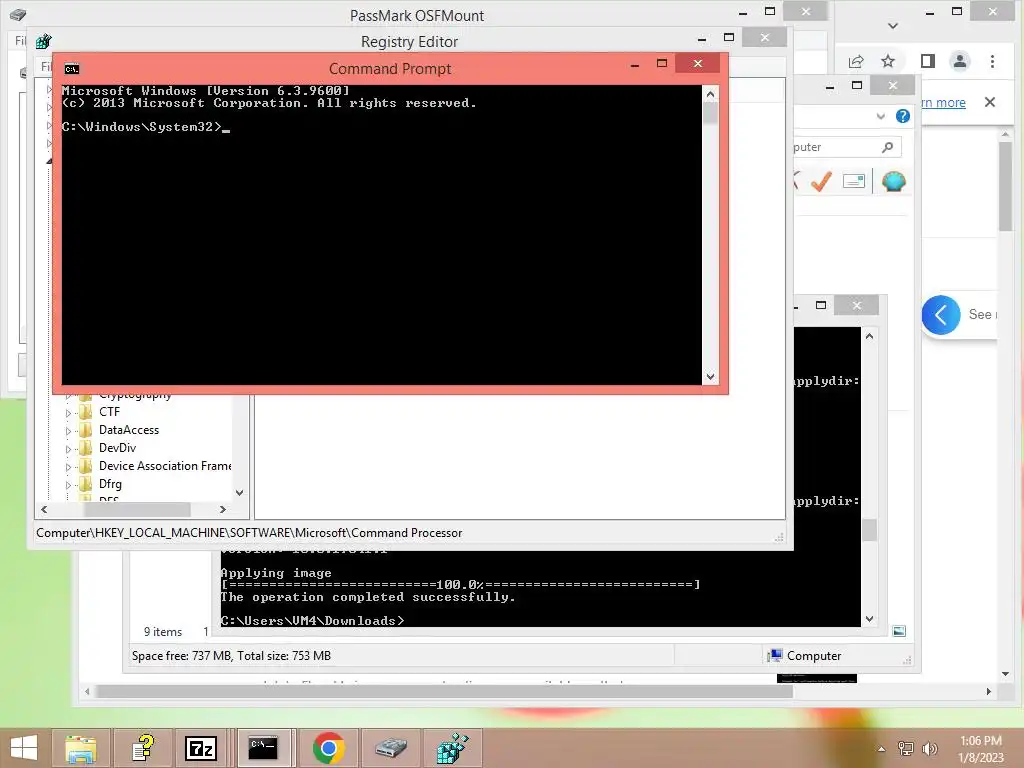This screenshot has height=768, width=1024.
Task: Bookmark page with Chrome star icon
Action: (x=888, y=61)
